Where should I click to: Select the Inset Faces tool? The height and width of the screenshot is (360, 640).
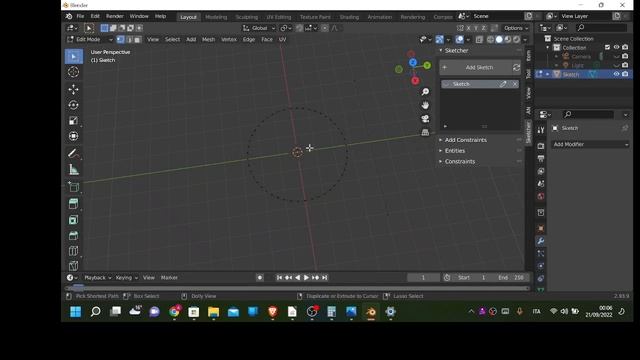pyautogui.click(x=73, y=220)
